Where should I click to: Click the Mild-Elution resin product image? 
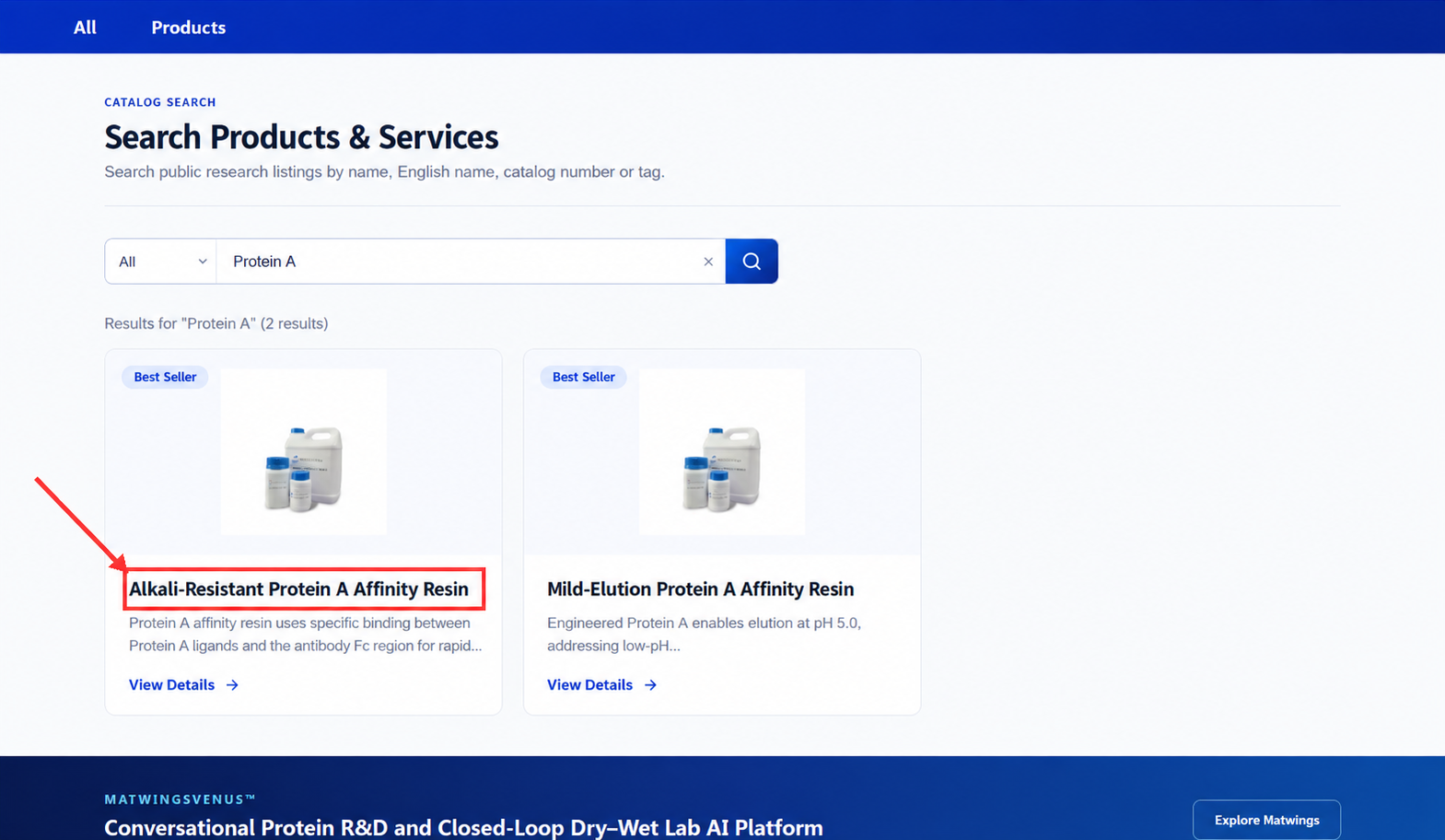click(722, 452)
